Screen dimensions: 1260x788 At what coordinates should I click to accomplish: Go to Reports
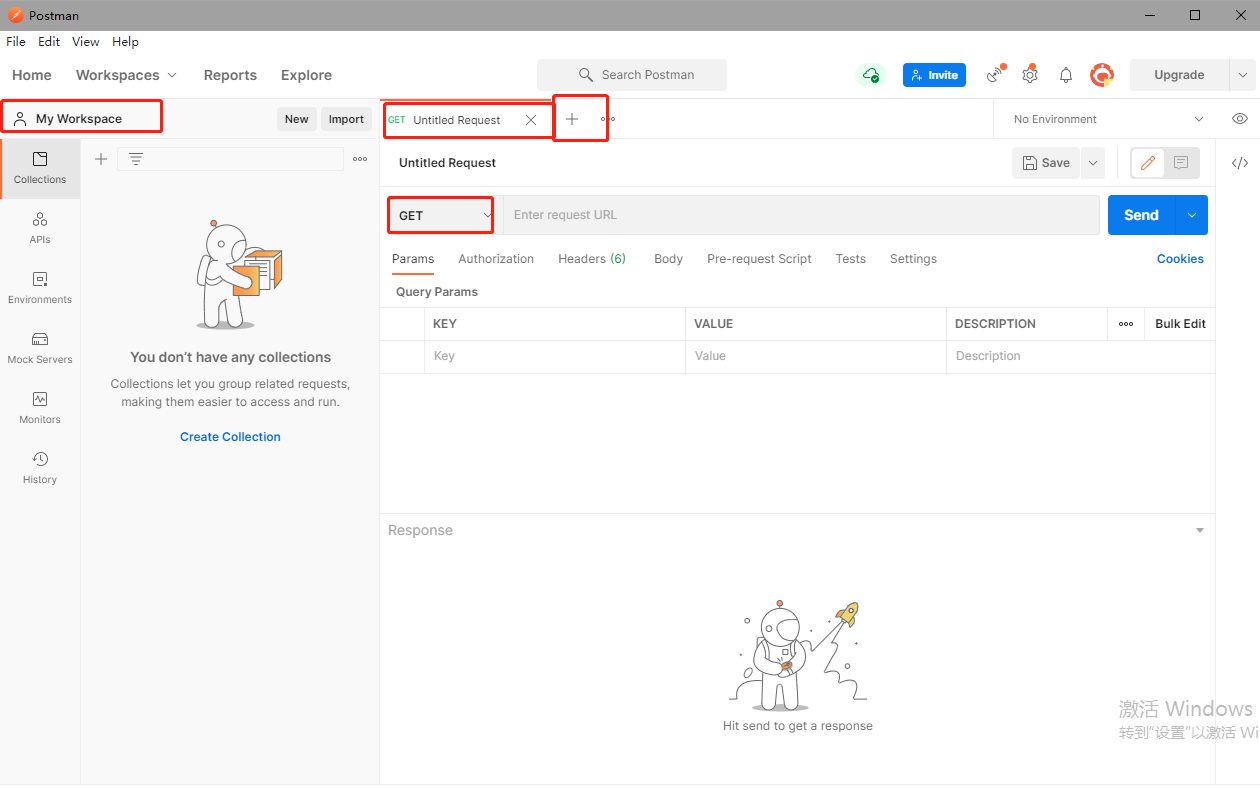tap(230, 75)
